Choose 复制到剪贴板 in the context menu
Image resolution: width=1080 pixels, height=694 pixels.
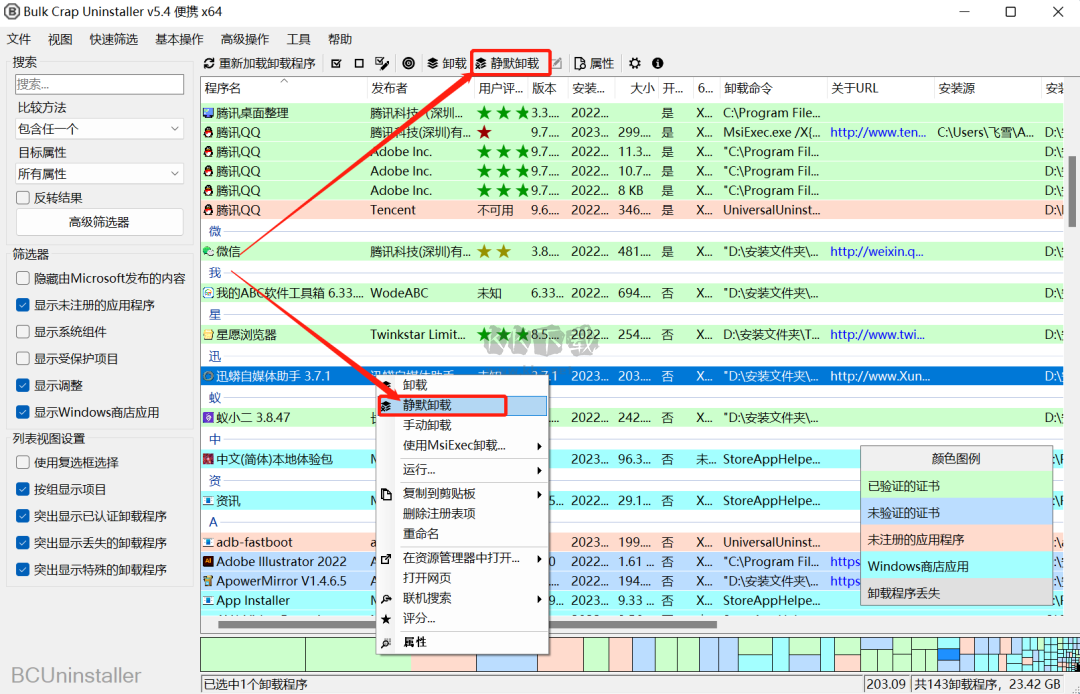tap(439, 494)
